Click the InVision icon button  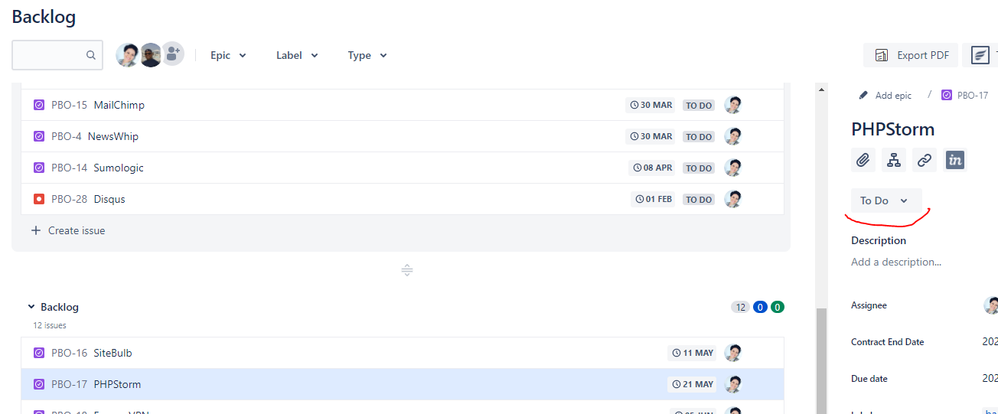pyautogui.click(x=955, y=161)
